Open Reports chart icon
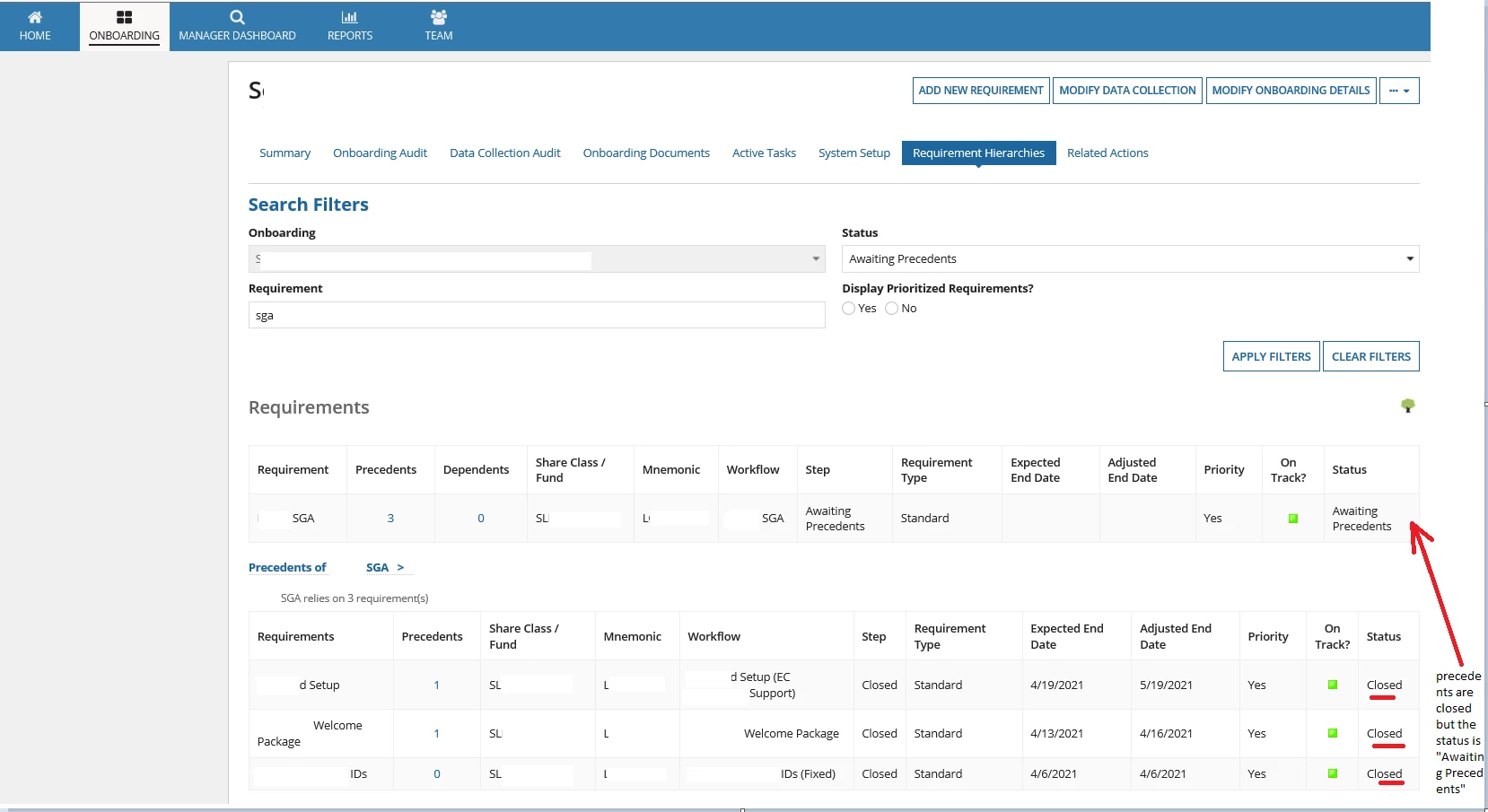 pos(350,17)
